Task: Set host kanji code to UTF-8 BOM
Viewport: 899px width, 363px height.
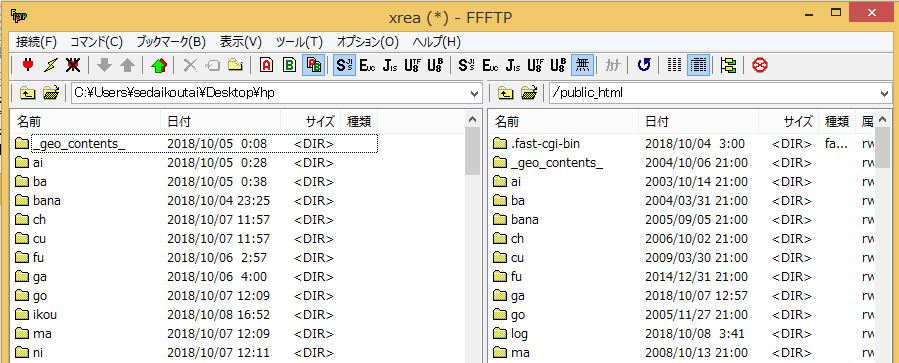Action: point(435,65)
